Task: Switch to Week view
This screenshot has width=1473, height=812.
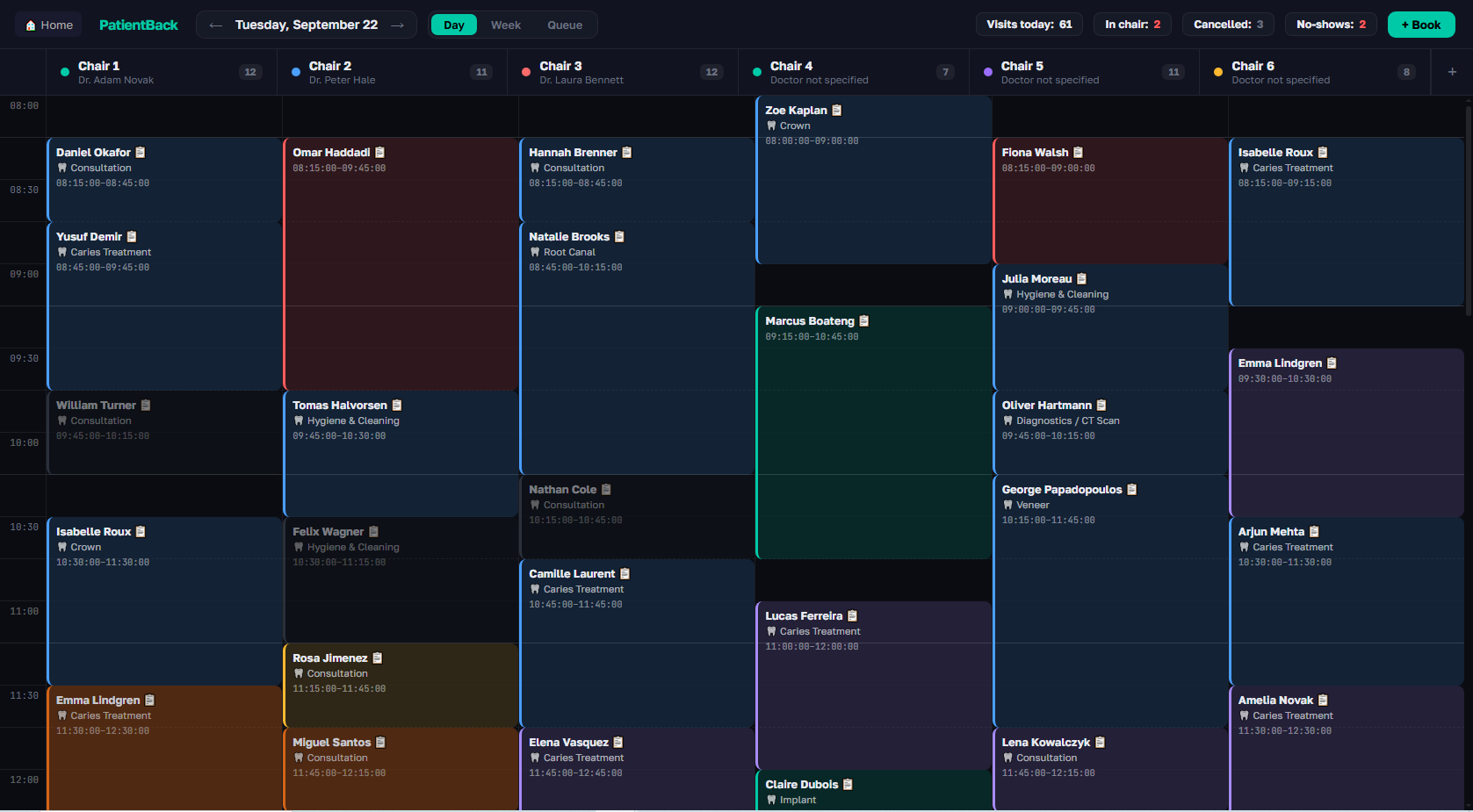Action: 506,25
